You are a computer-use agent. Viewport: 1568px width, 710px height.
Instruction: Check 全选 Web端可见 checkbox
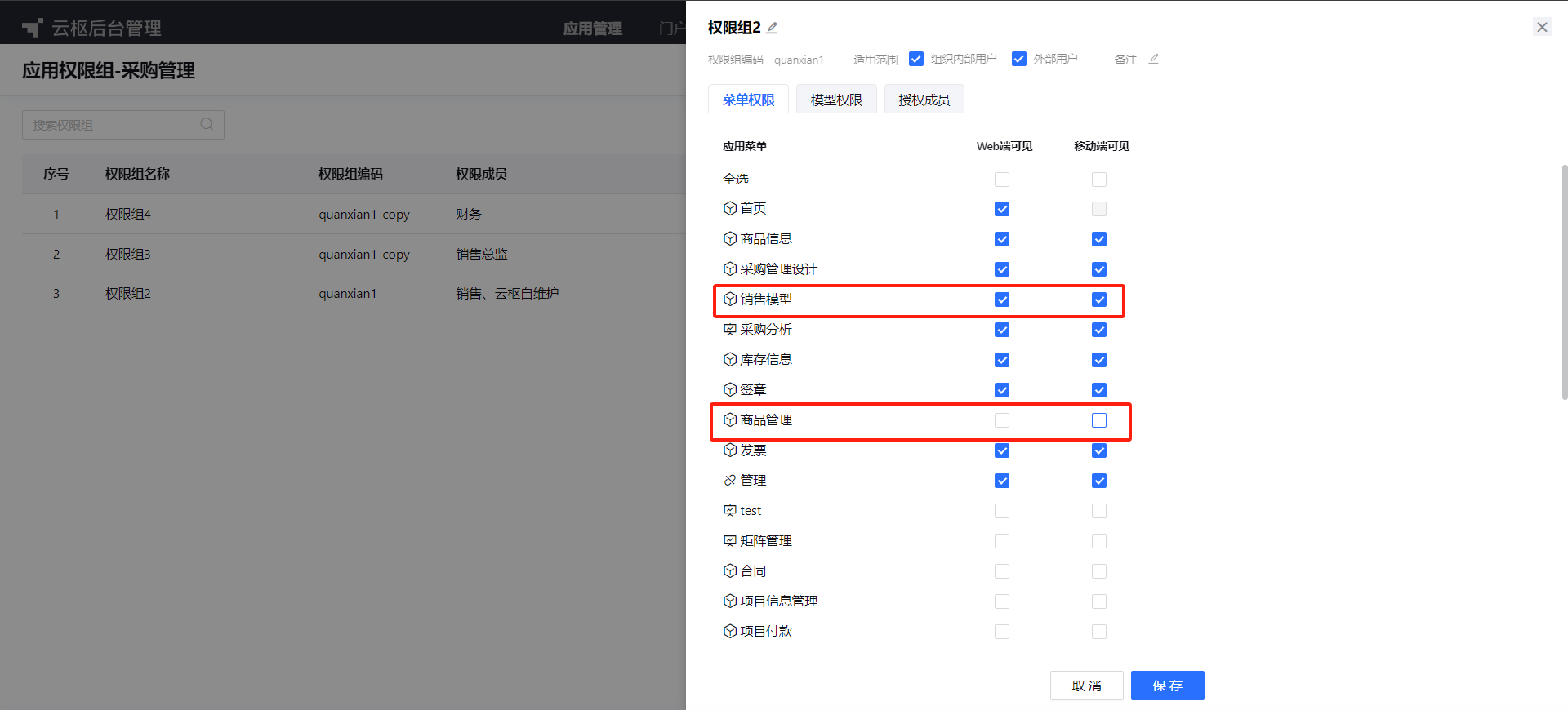point(1002,180)
